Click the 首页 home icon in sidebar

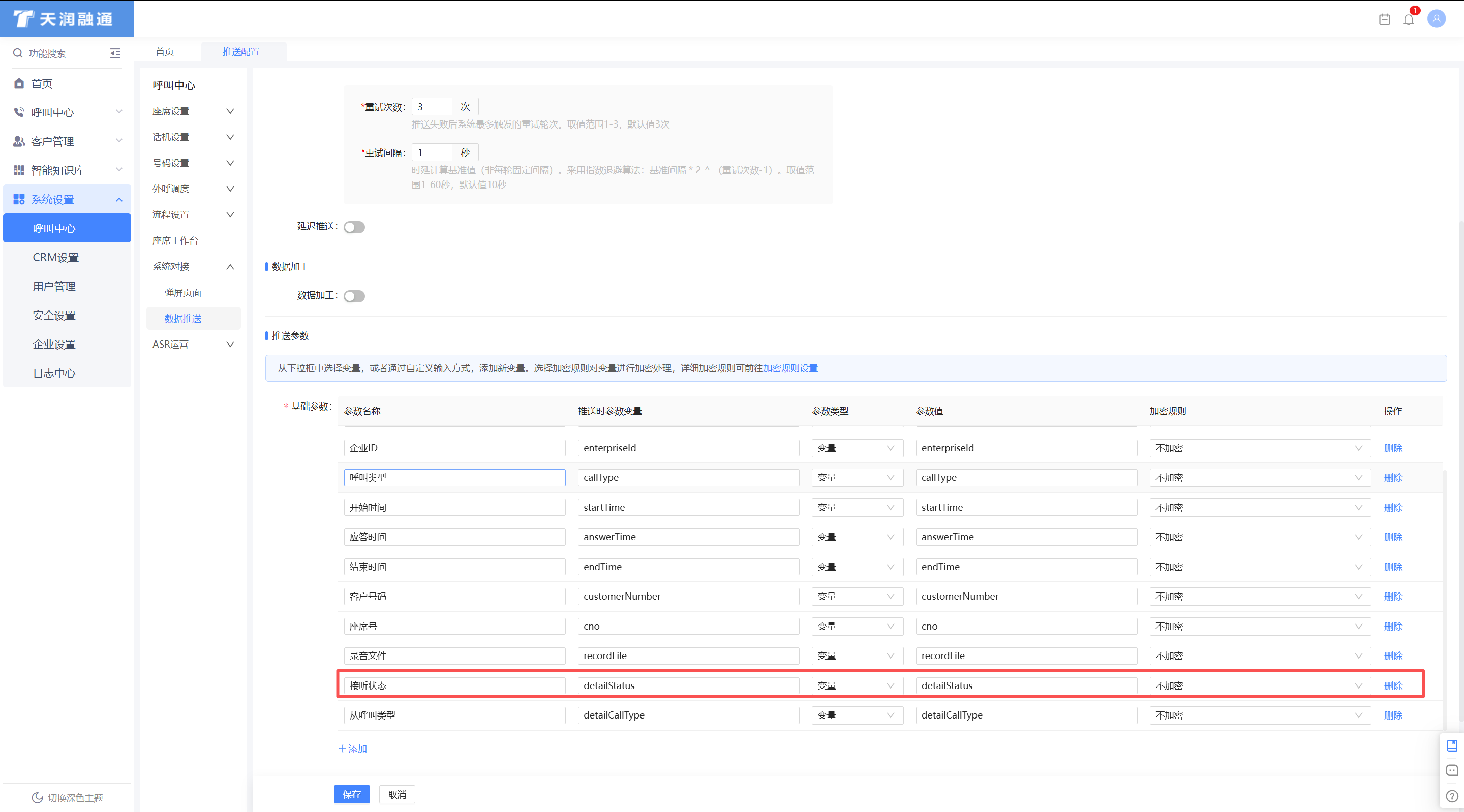[x=19, y=83]
